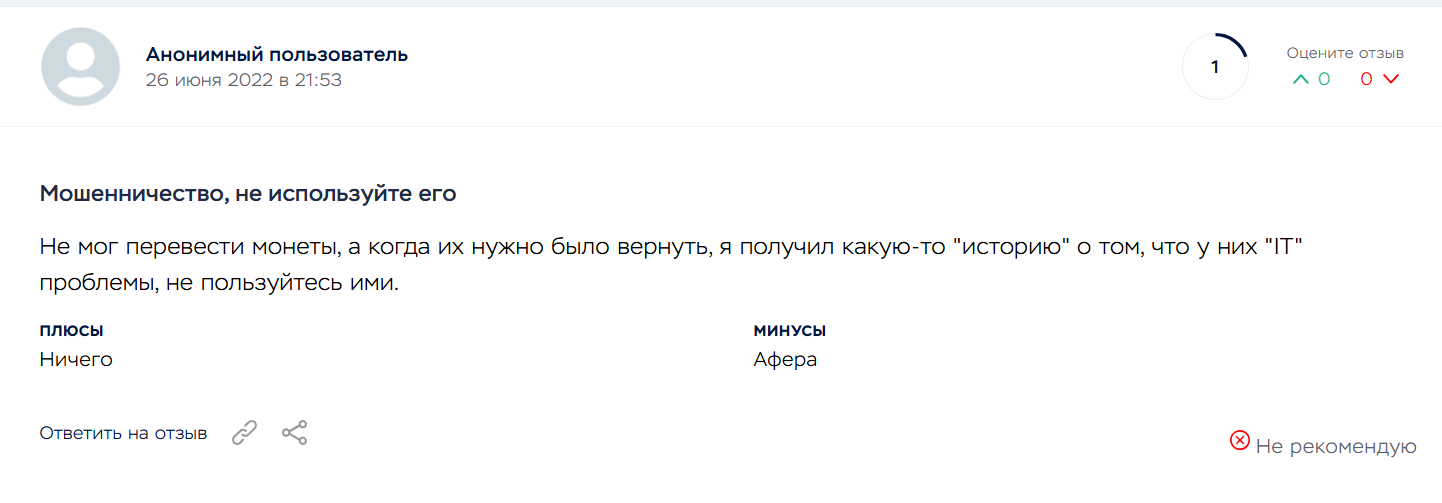The image size is (1442, 503).
Task: Click the red downvote count number
Action: point(1366,80)
